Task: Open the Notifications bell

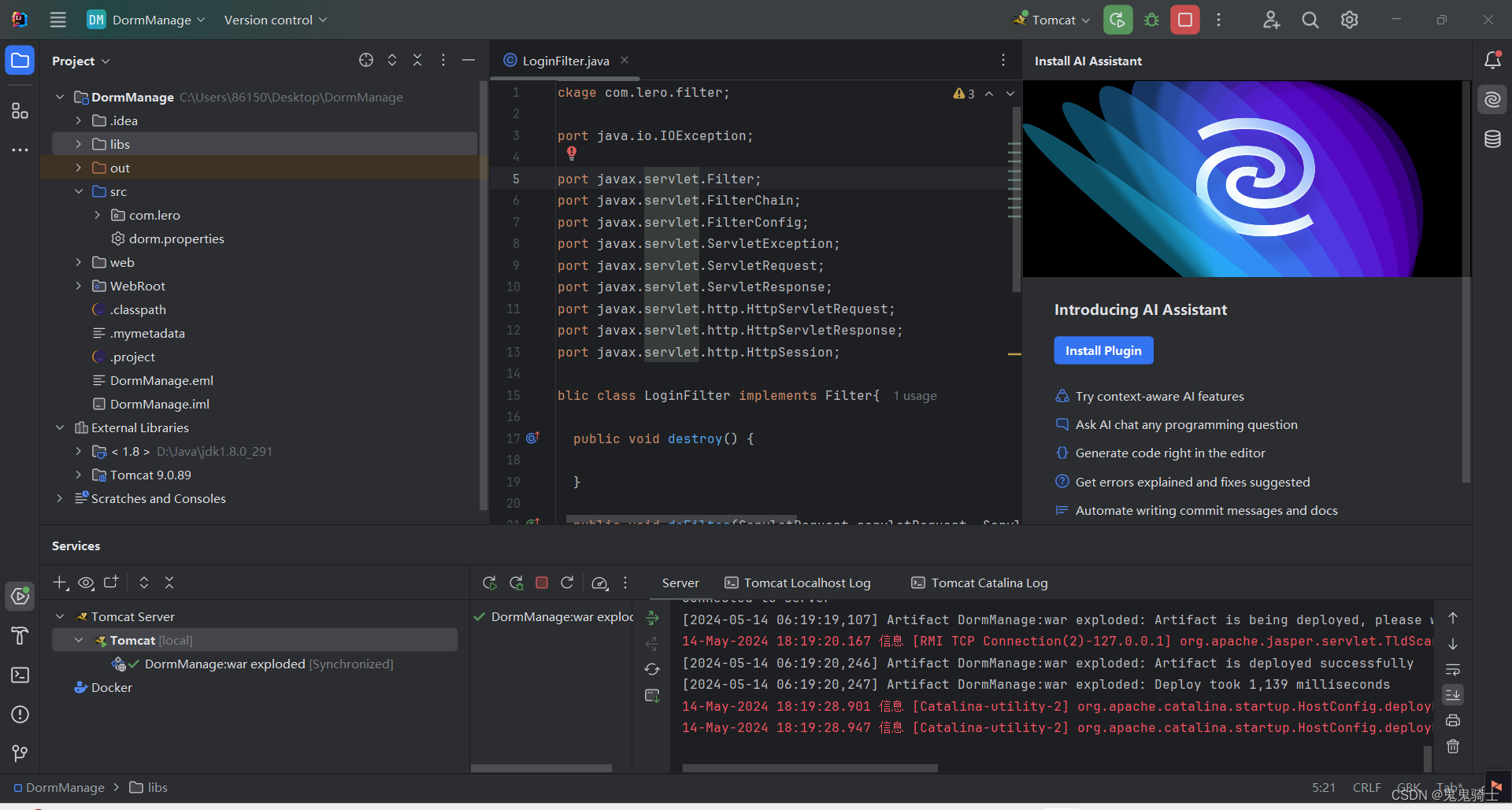Action: (1492, 61)
